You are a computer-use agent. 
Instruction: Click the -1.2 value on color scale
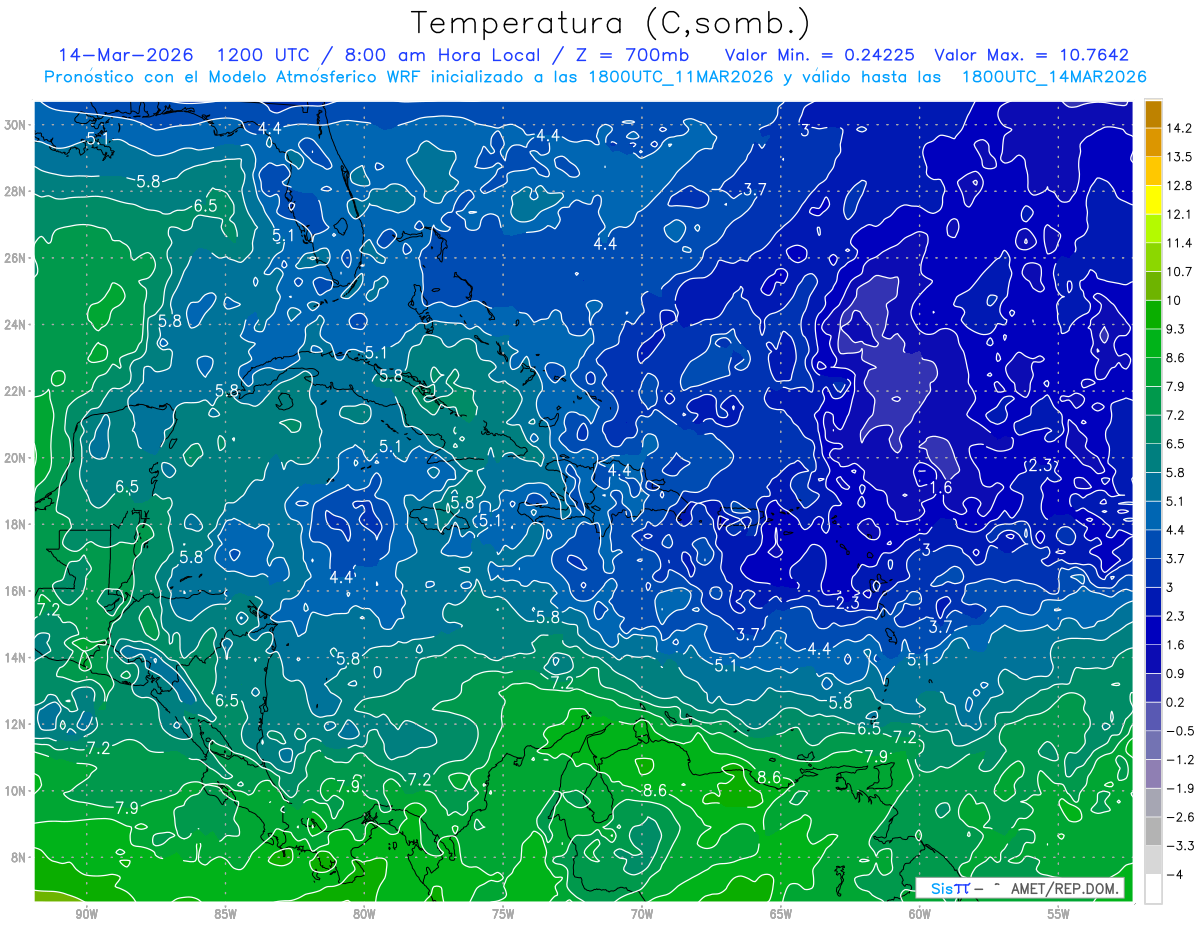tap(1179, 760)
